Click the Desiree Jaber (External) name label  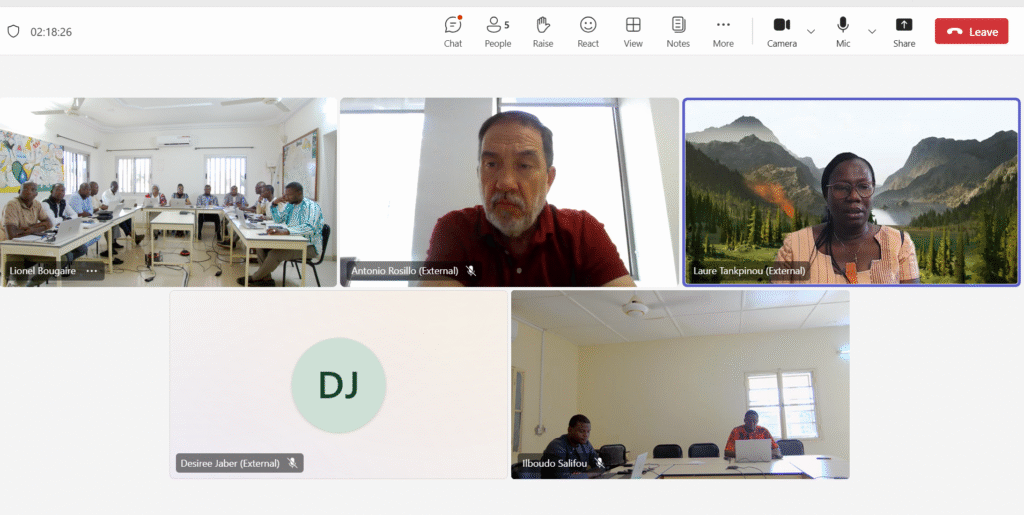click(x=231, y=463)
